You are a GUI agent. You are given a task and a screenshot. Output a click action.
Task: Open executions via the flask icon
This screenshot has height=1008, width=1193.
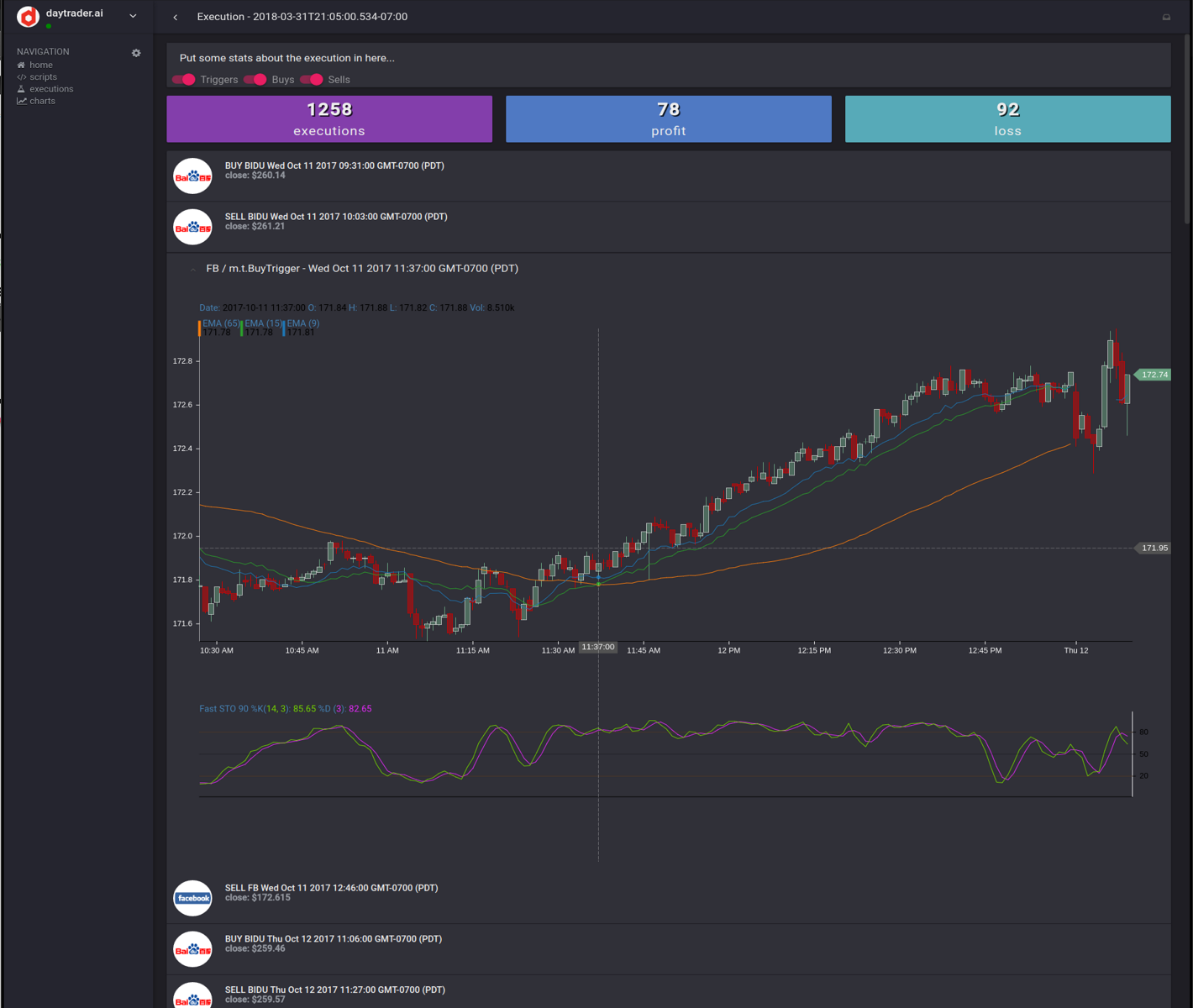[x=21, y=88]
